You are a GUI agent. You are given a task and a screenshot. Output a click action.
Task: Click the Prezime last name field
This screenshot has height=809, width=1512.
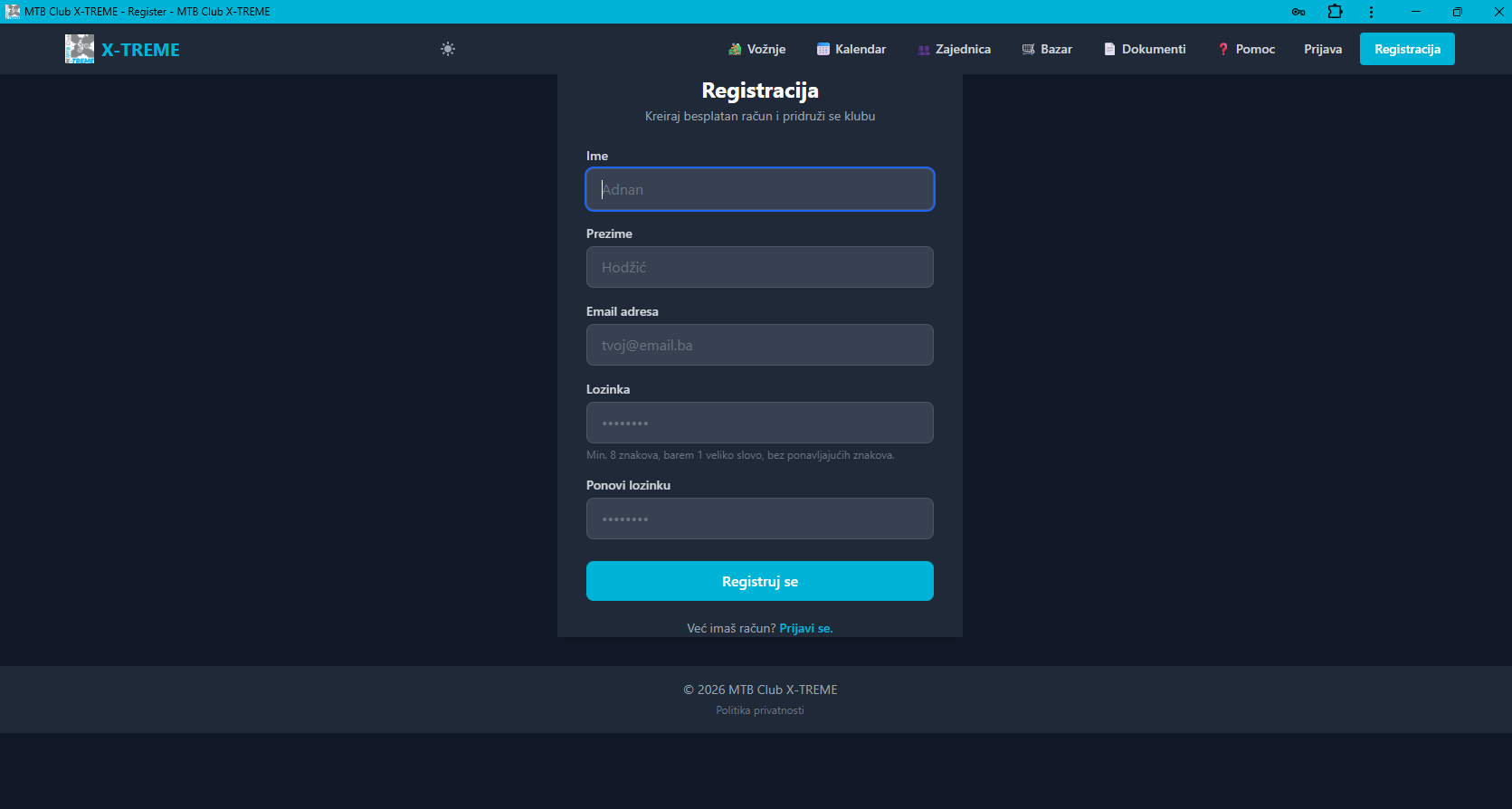(760, 267)
